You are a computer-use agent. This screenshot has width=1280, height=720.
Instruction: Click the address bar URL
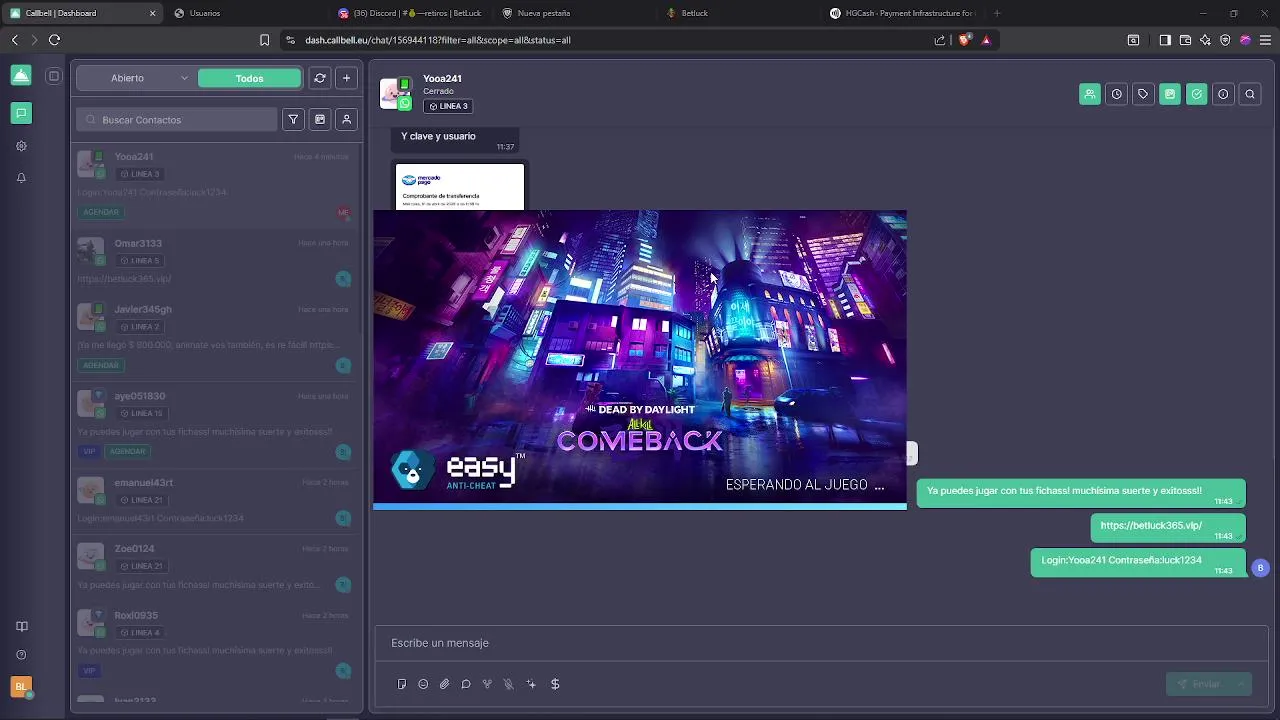coord(438,40)
